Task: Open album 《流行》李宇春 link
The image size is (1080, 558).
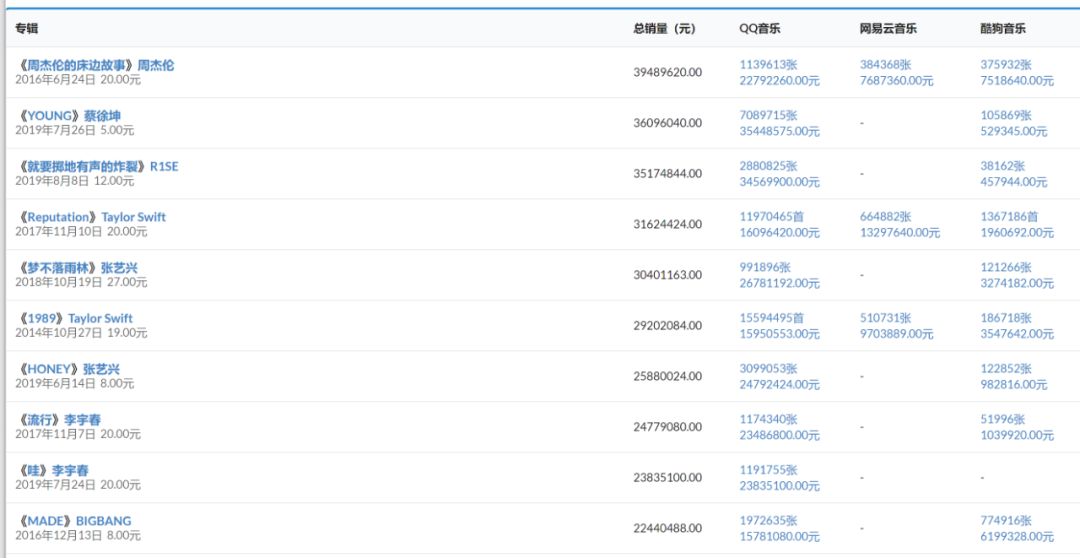Action: click(x=59, y=420)
